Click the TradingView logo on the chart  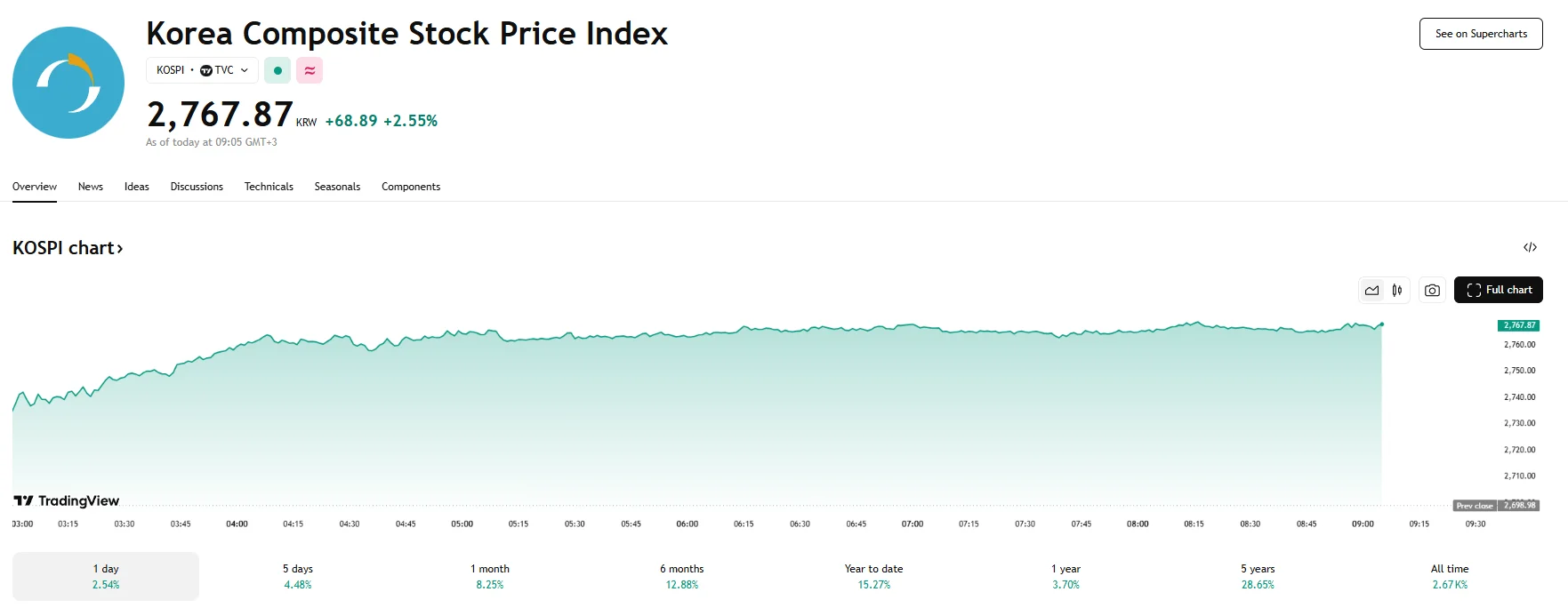(65, 500)
